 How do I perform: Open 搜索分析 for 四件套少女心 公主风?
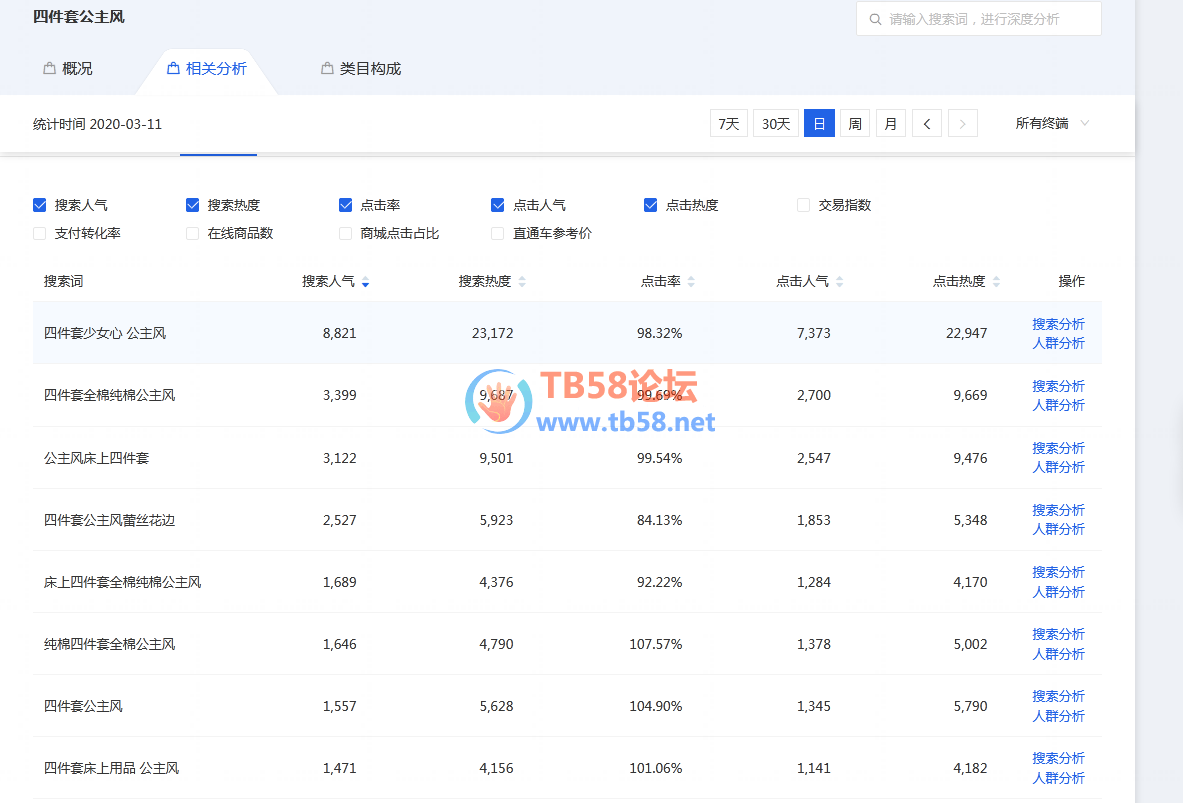click(1059, 325)
